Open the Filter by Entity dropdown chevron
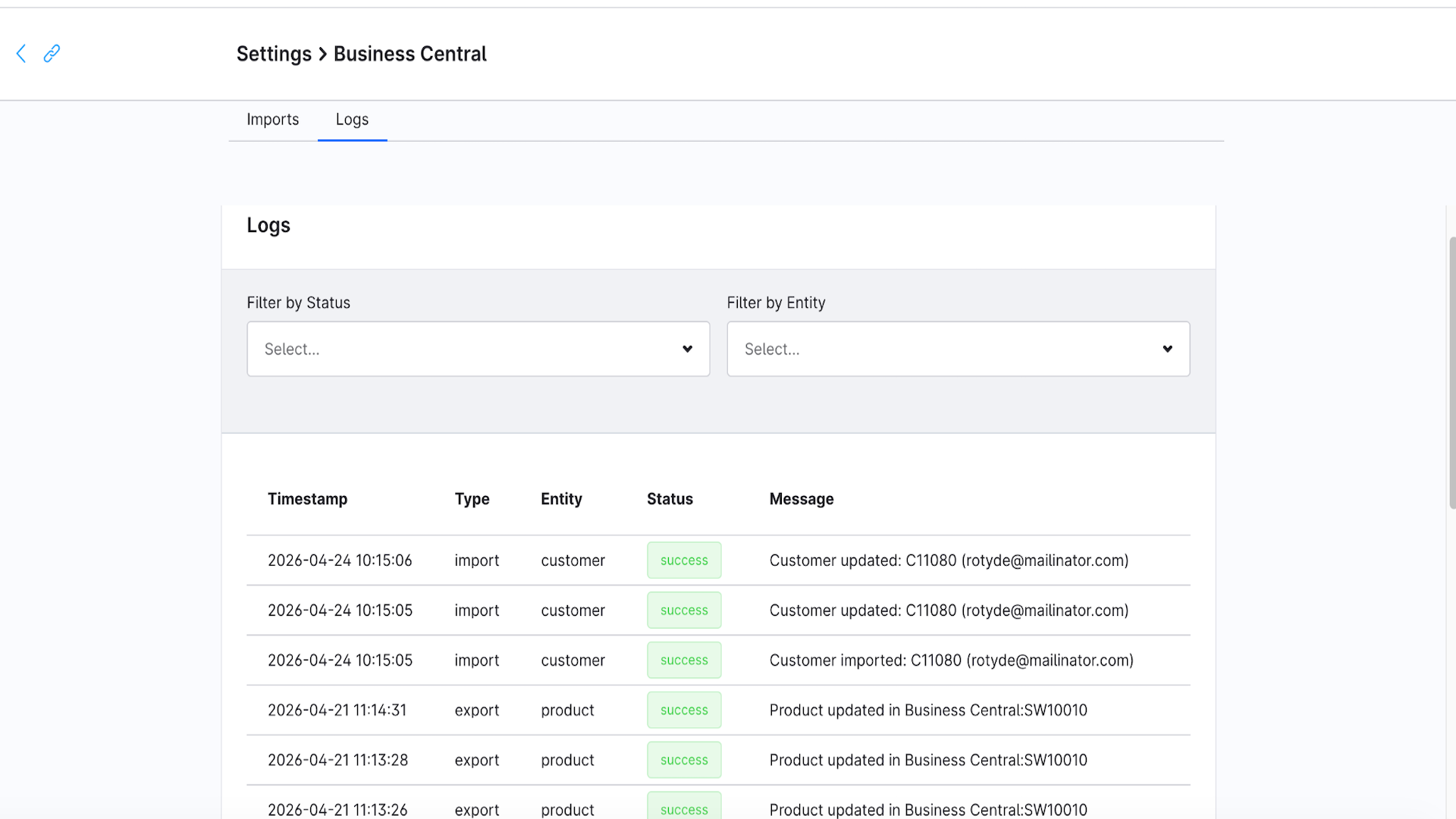The height and width of the screenshot is (819, 1456). click(x=1166, y=349)
